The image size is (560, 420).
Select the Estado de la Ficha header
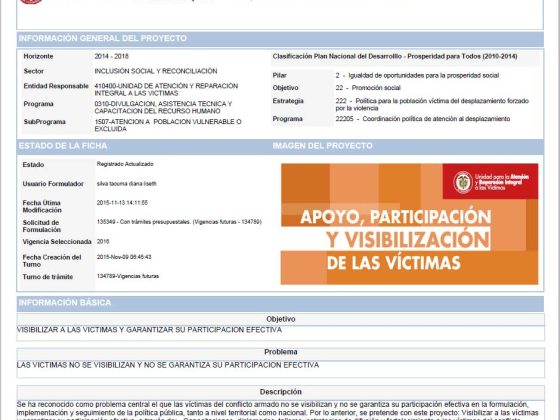(x=143, y=146)
